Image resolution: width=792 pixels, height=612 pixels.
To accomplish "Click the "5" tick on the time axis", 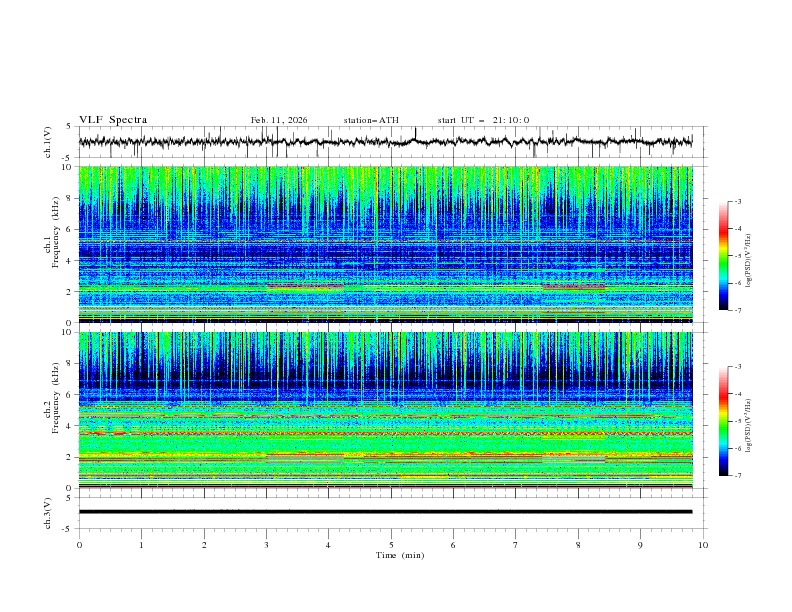I will point(391,545).
